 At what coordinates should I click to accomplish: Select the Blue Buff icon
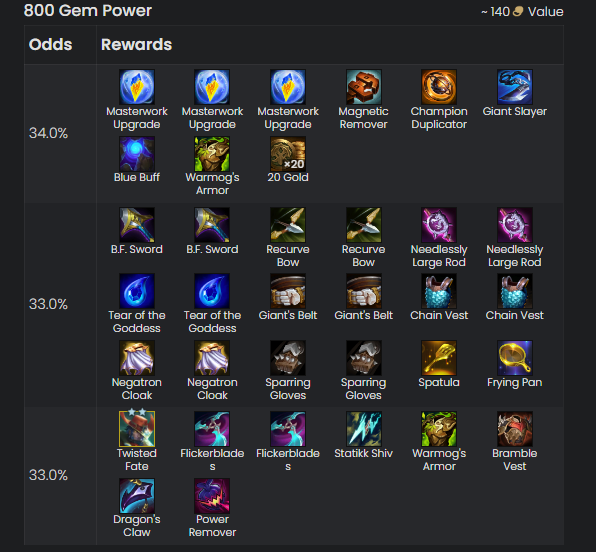pyautogui.click(x=137, y=154)
